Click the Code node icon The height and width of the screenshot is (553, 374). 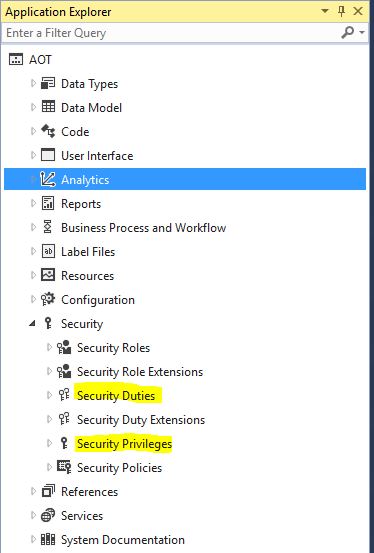(x=48, y=131)
